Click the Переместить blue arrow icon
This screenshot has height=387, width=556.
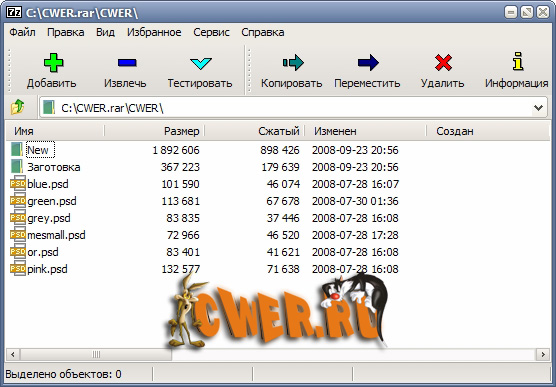368,63
